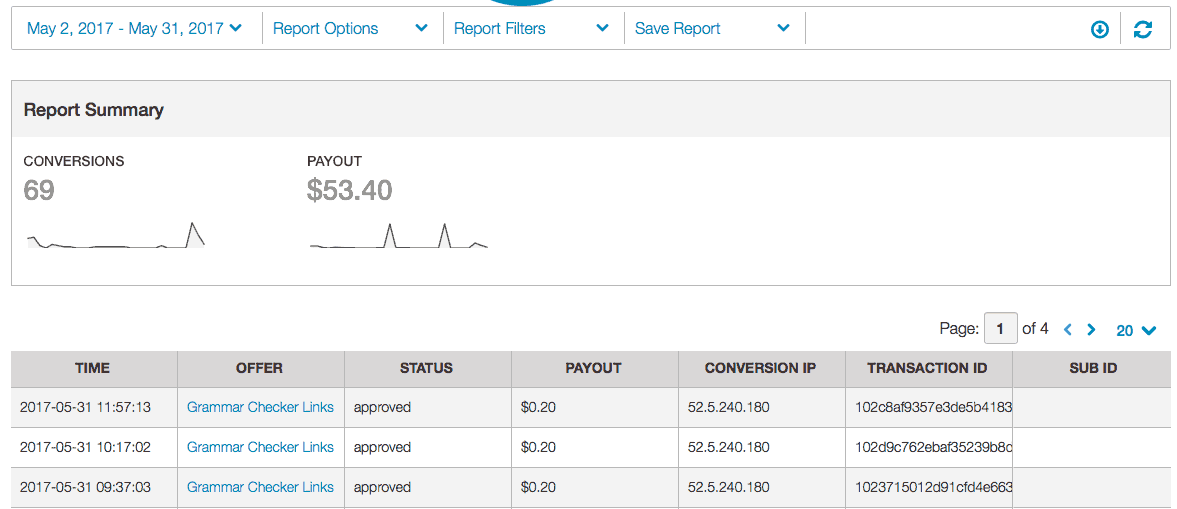Open Grammar Checker Links offer at 10:17:02

260,447
